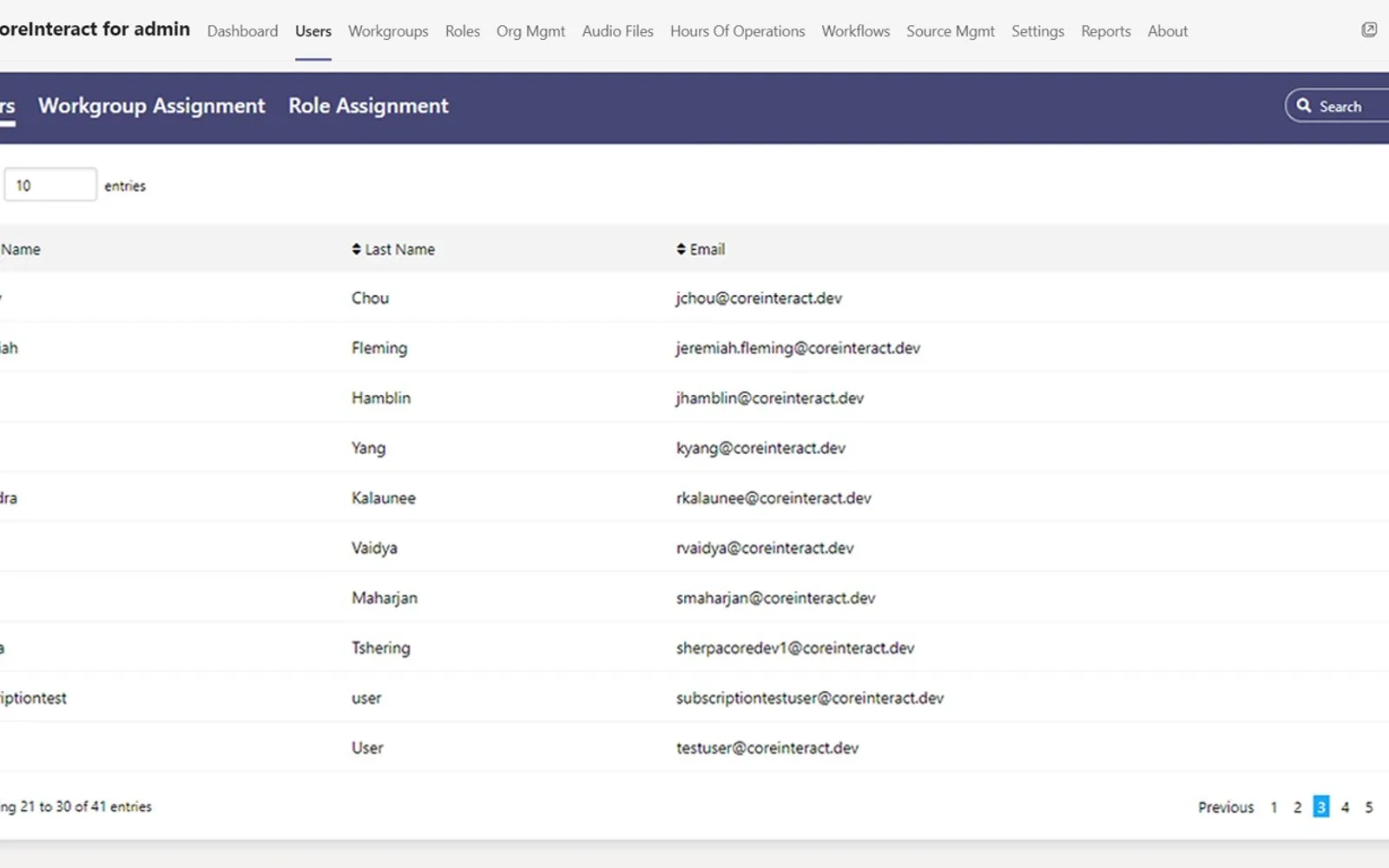
Task: Open the About tab
Action: [x=1168, y=31]
